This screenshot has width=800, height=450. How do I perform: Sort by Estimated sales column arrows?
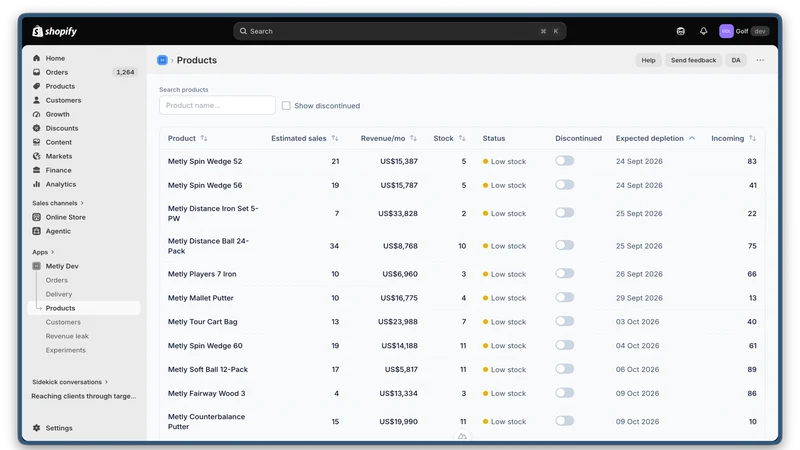tap(335, 138)
